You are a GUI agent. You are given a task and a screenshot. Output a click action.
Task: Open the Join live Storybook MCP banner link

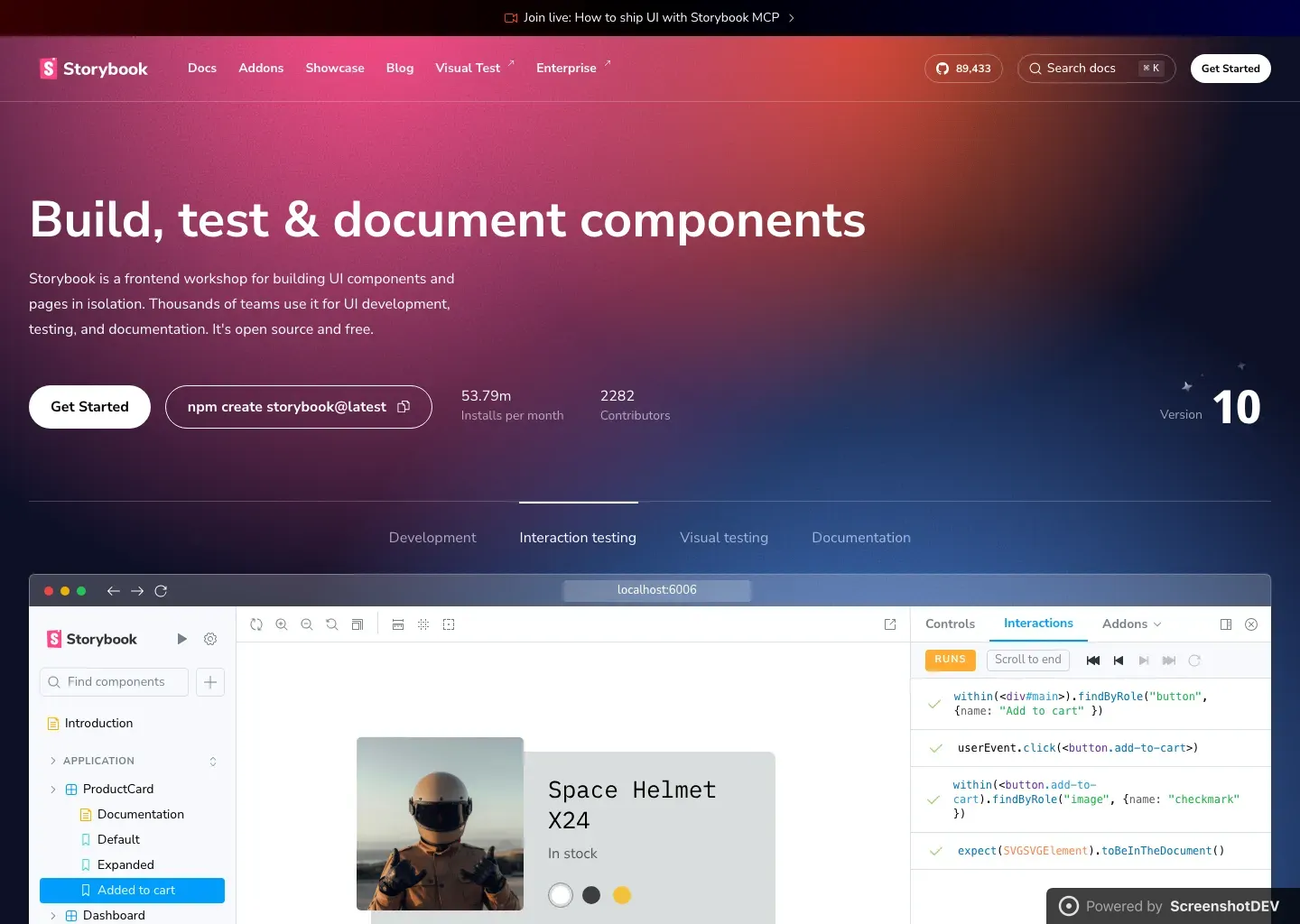pos(650,17)
